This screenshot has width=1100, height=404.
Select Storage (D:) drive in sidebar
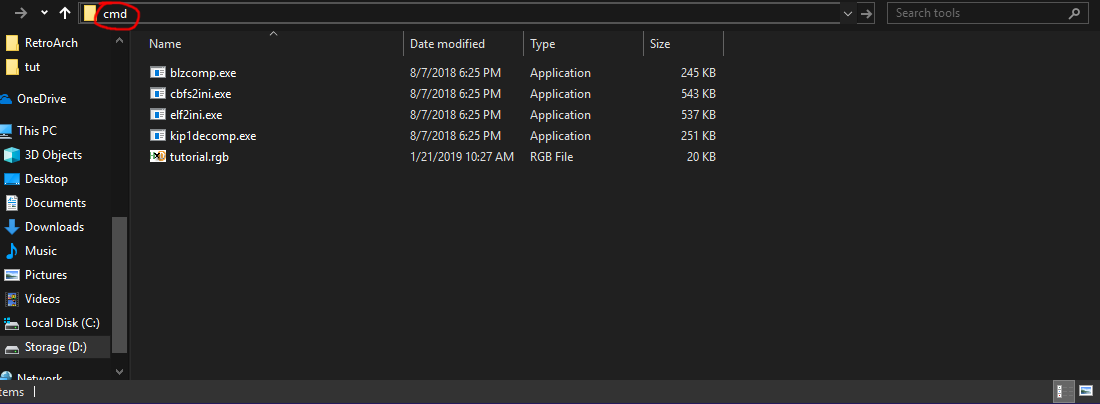(55, 346)
